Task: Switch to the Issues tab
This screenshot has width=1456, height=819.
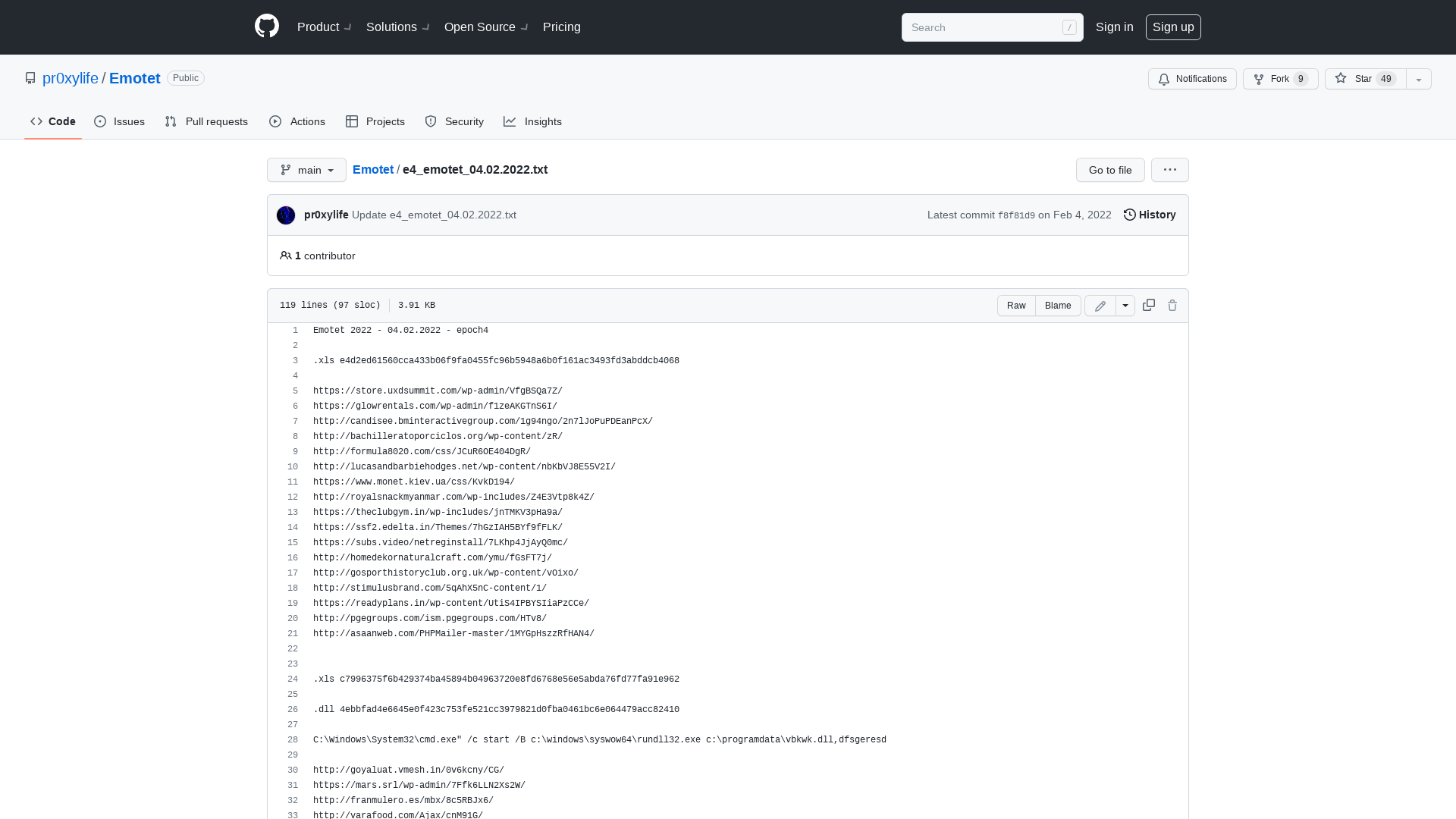Action: click(120, 121)
